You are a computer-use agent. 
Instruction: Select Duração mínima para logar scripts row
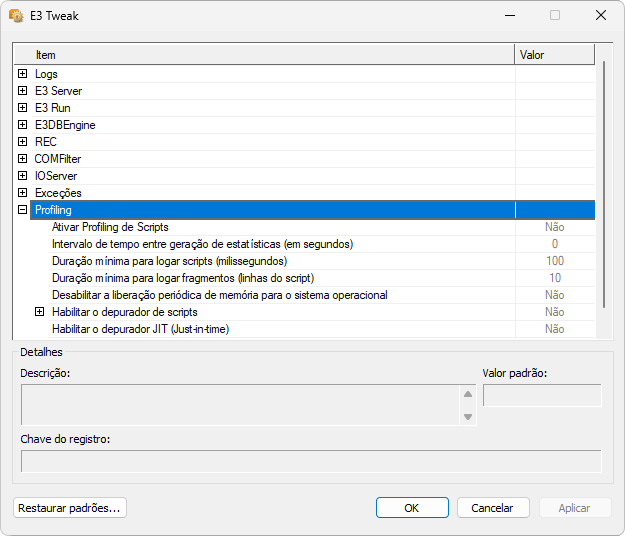[x=169, y=261]
